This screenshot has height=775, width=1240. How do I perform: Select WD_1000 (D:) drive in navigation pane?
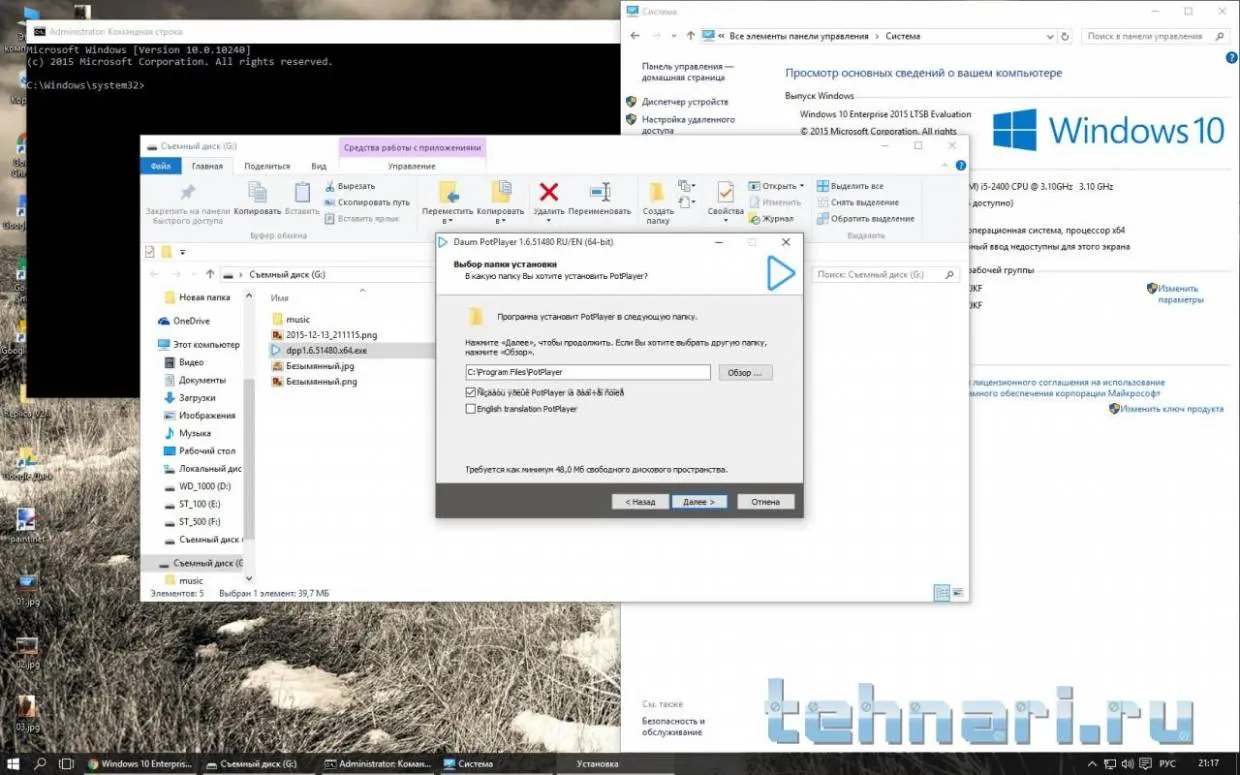coord(197,486)
